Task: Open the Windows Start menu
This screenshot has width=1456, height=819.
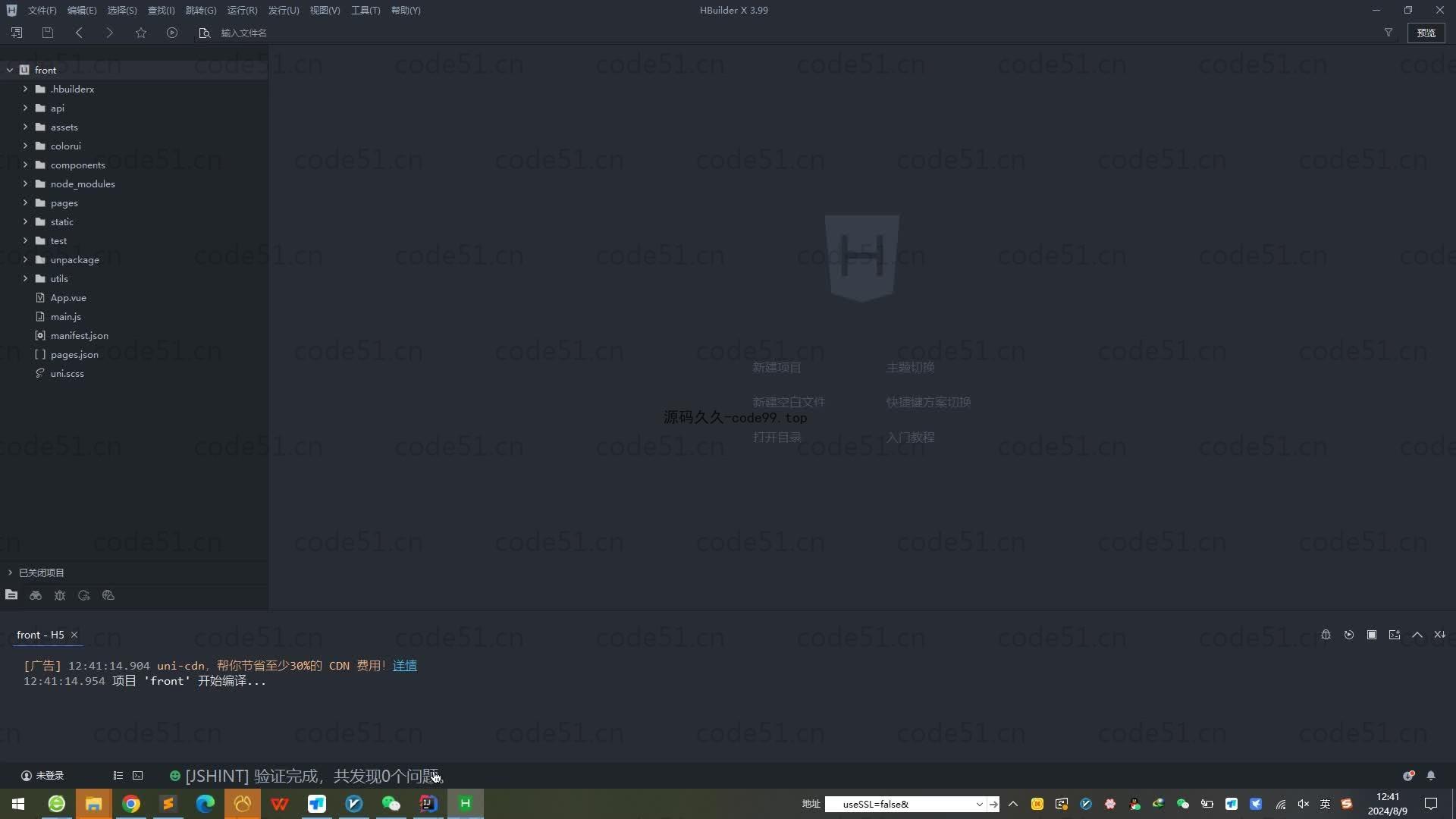Action: pos(18,804)
